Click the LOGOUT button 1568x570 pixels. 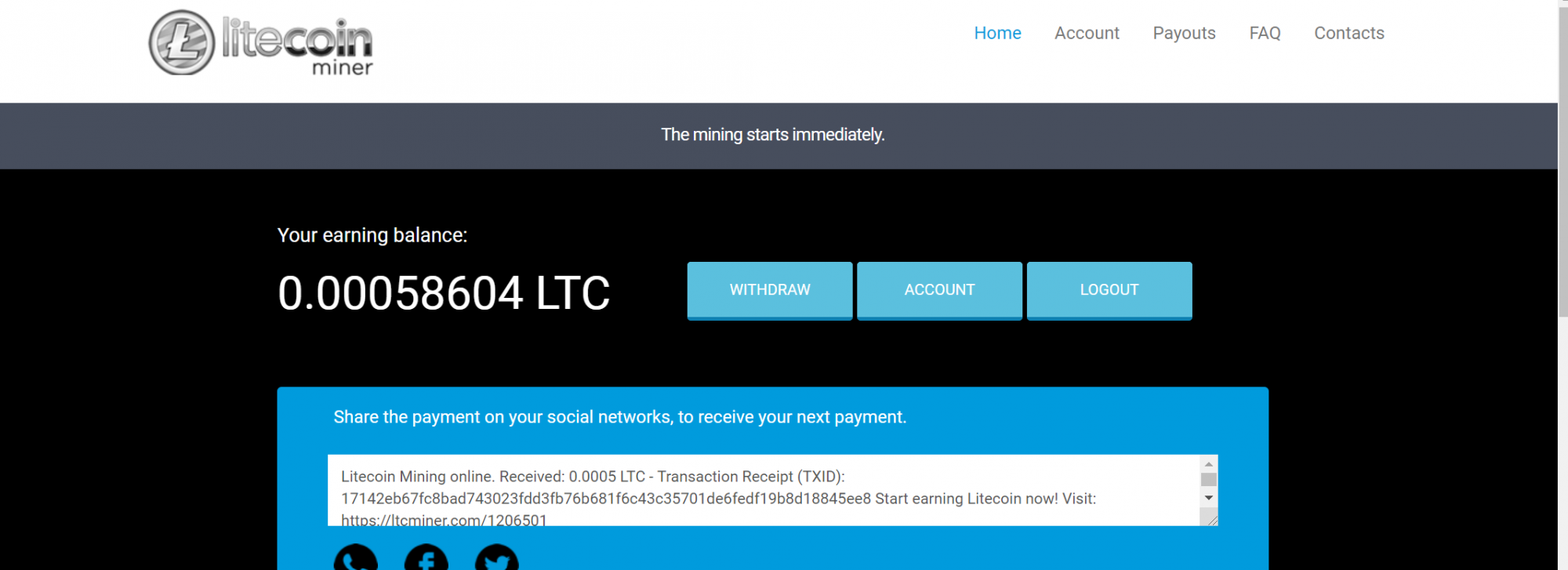point(1109,290)
